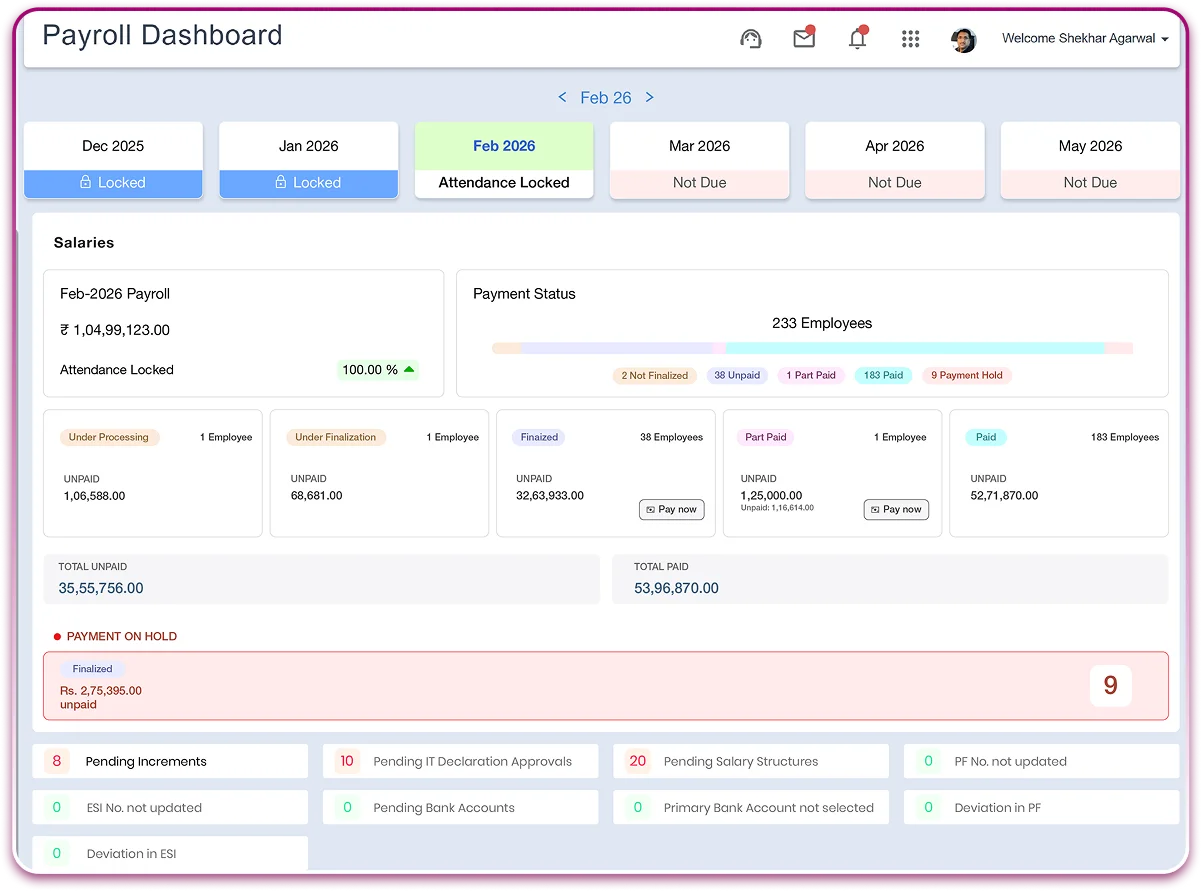Select the Mar 2026 month tab
This screenshot has height=892, width=1202.
(x=700, y=160)
